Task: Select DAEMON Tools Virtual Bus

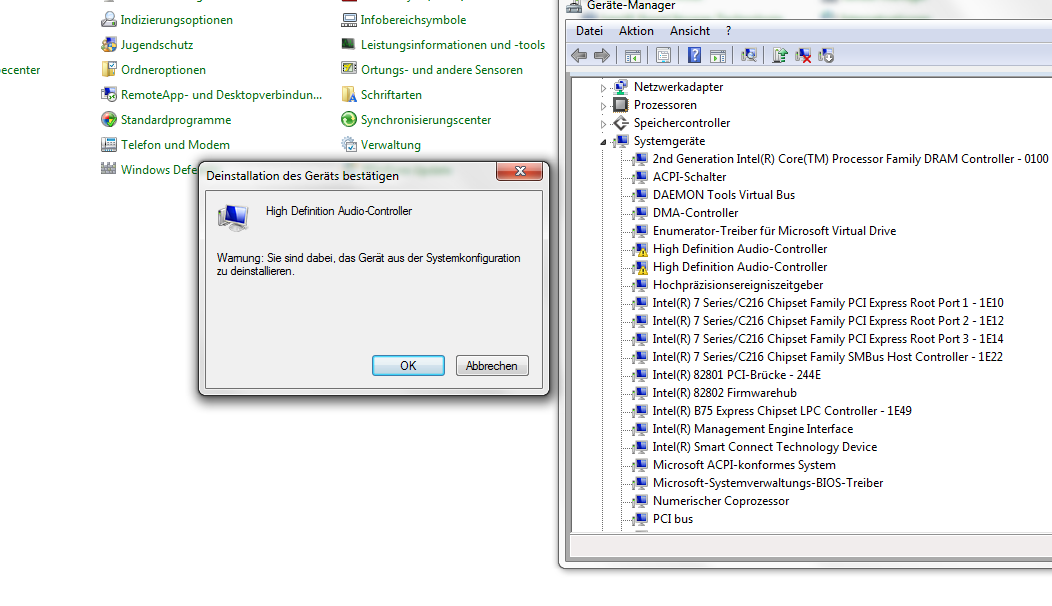Action: click(724, 195)
